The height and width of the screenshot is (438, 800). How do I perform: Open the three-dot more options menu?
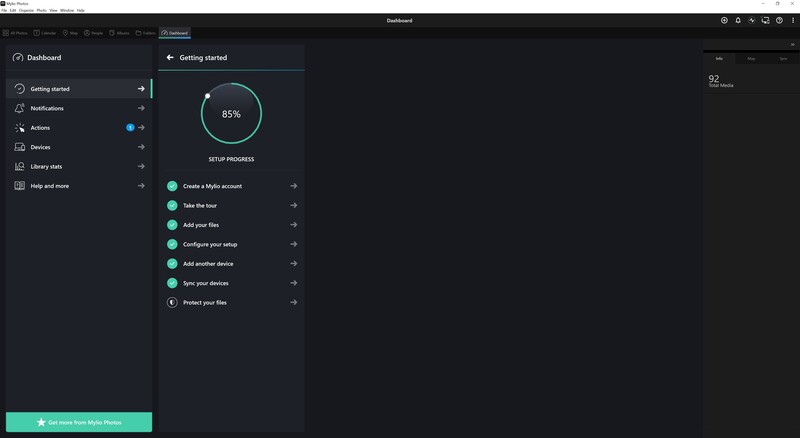tap(793, 20)
